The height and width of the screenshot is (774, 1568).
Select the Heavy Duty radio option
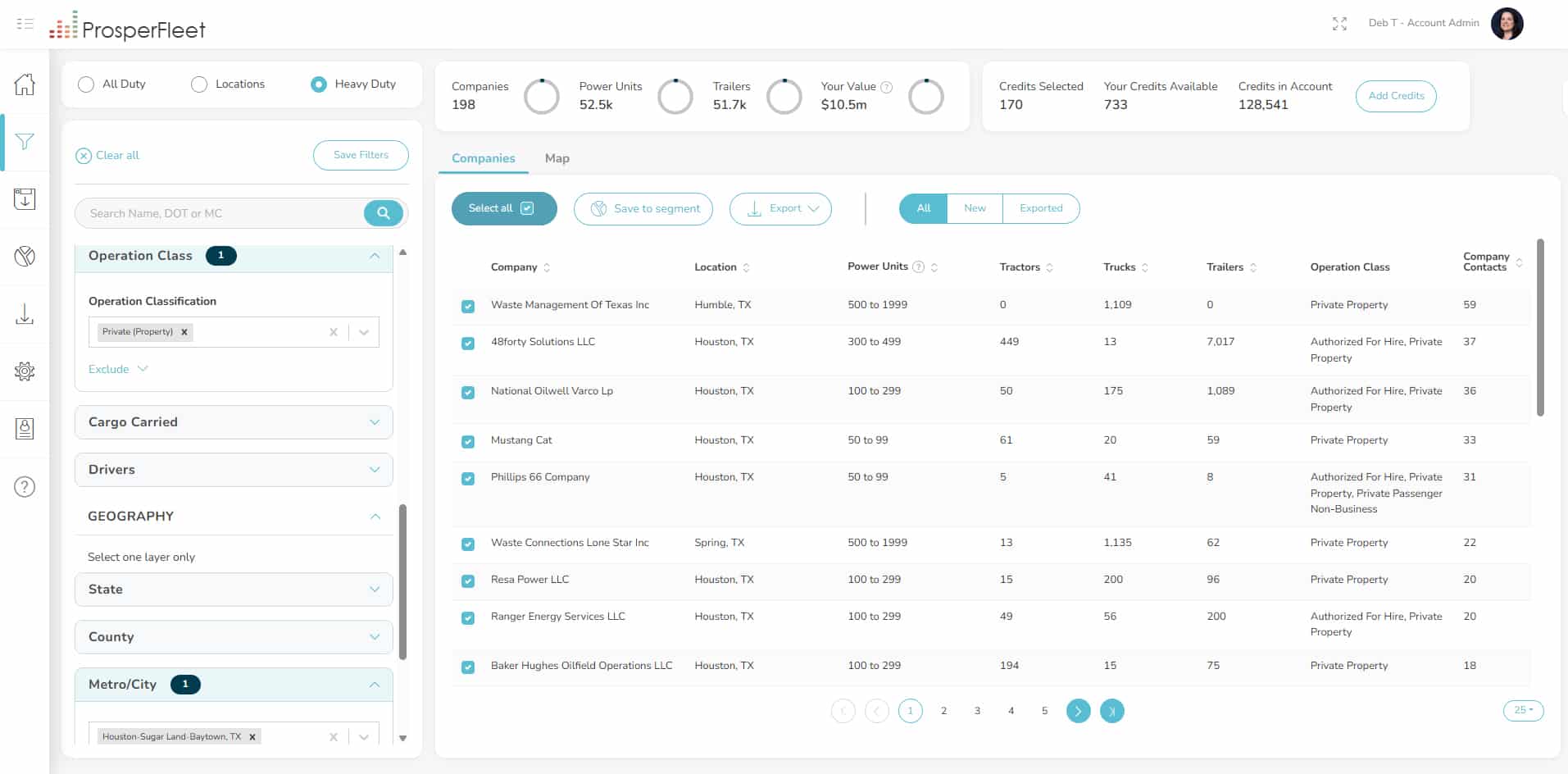click(x=319, y=84)
